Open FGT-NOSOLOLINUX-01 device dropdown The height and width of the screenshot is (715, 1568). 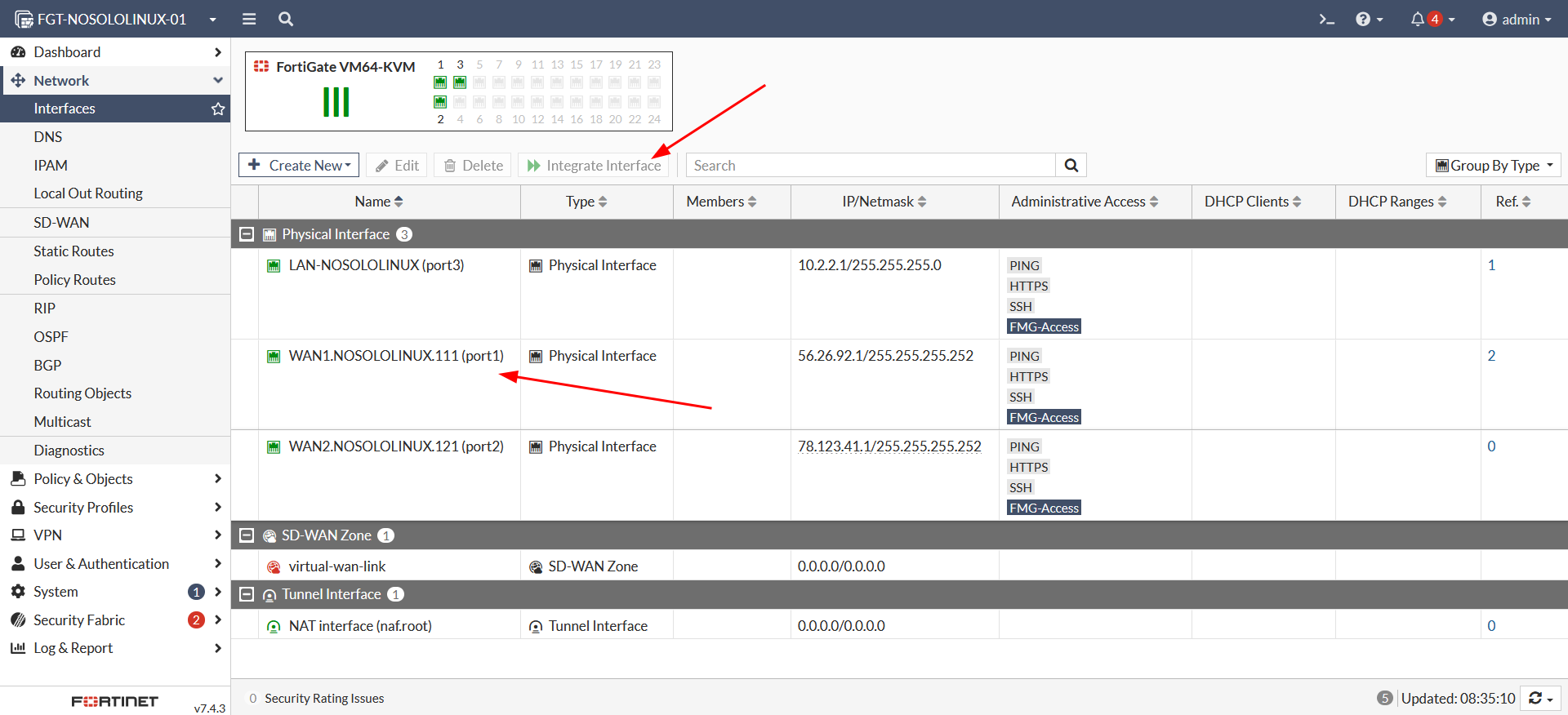pyautogui.click(x=116, y=19)
